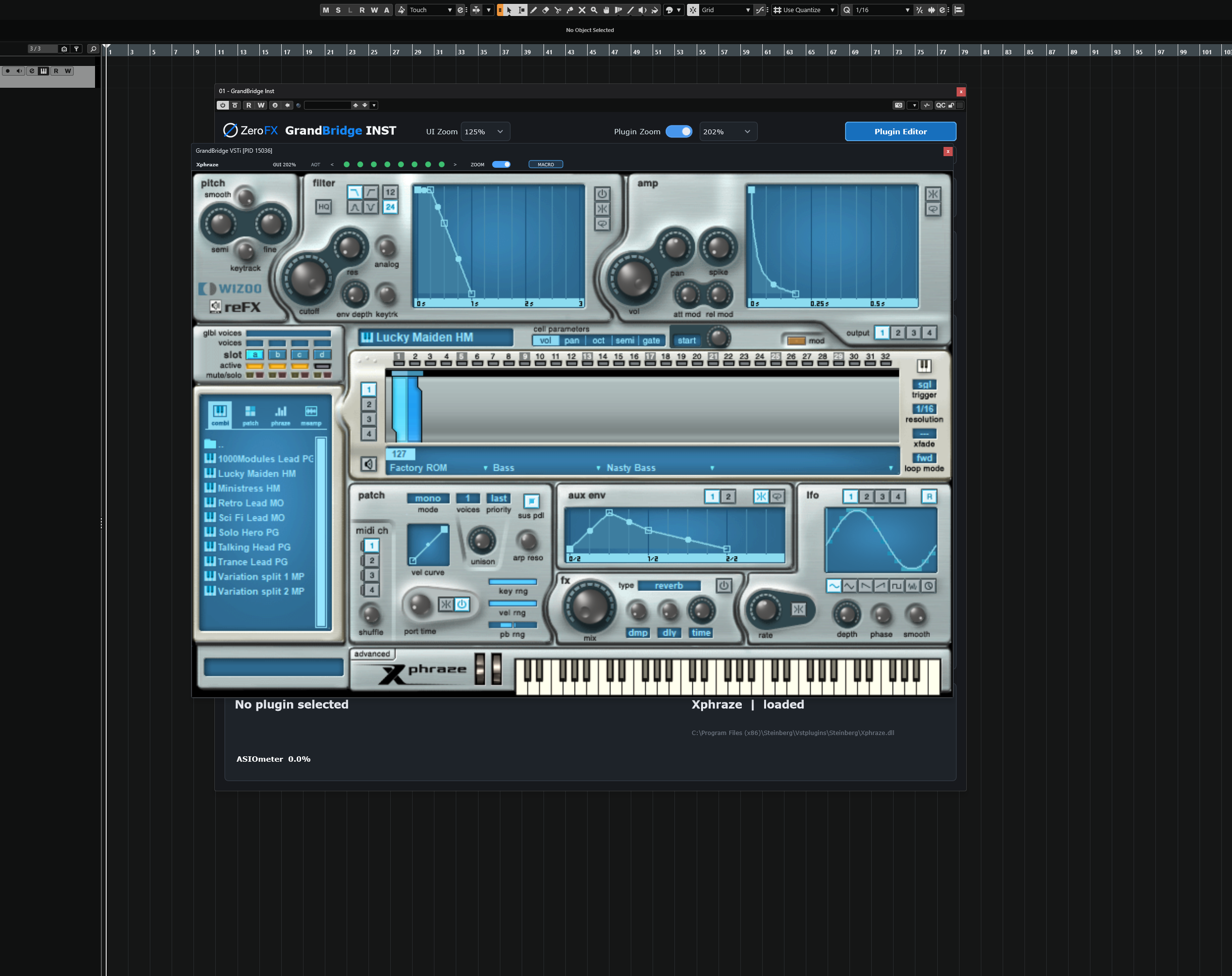The image size is (1232, 976).
Task: Select the Mute X tool
Action: click(x=582, y=10)
